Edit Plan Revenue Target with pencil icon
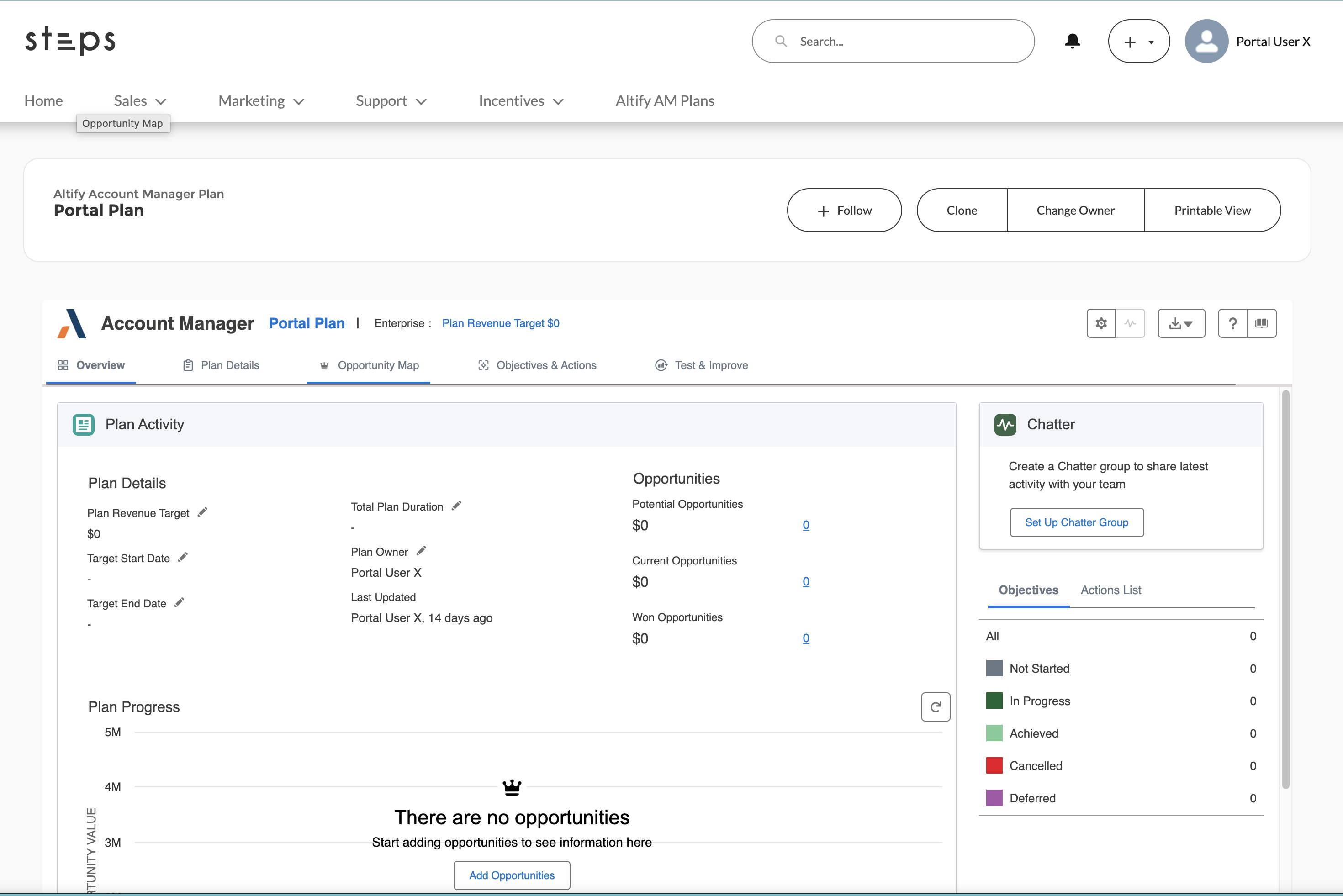Image resolution: width=1343 pixels, height=896 pixels. 202,512
